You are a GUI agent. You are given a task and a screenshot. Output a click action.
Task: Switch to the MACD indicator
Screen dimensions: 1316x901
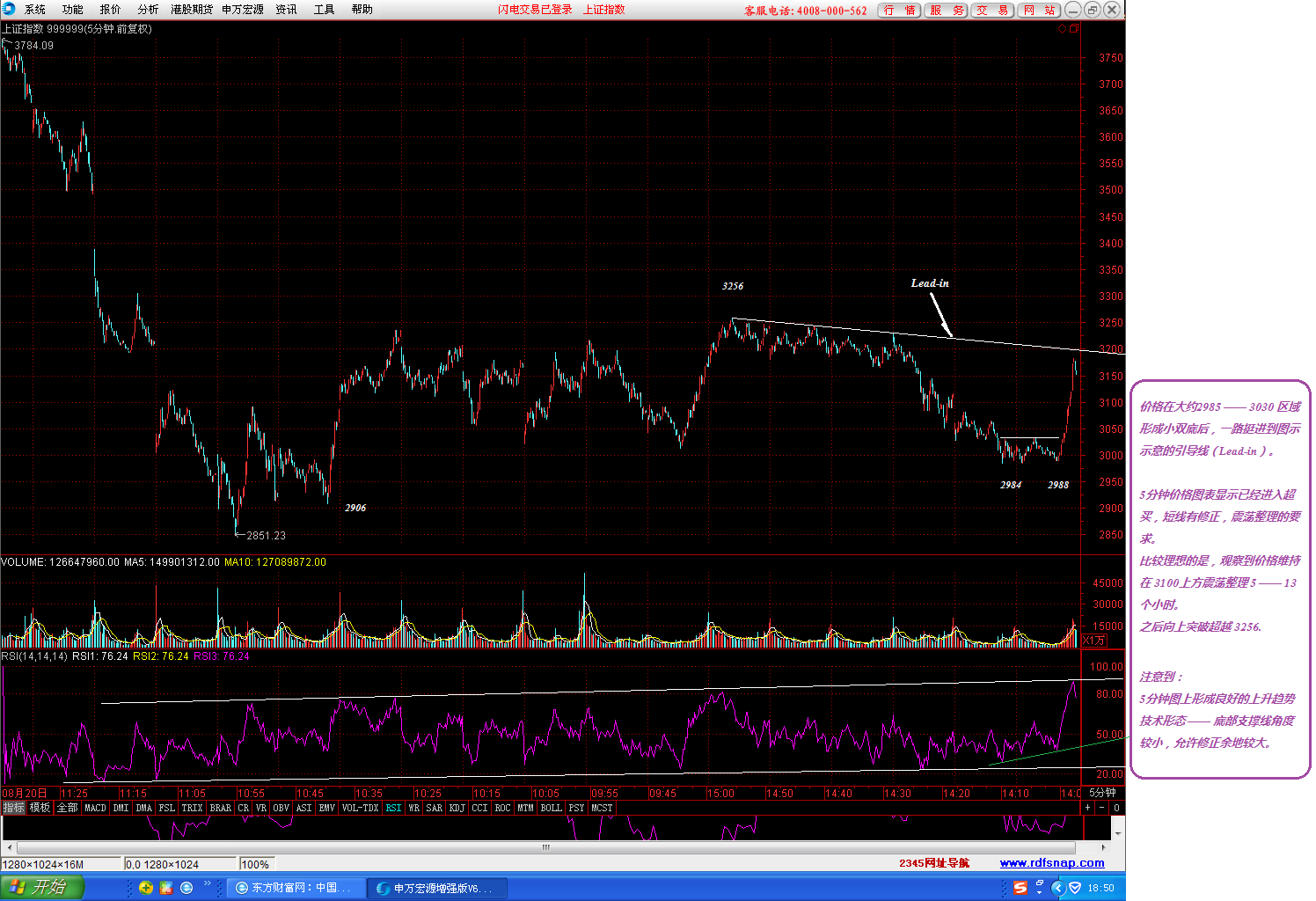[96, 808]
